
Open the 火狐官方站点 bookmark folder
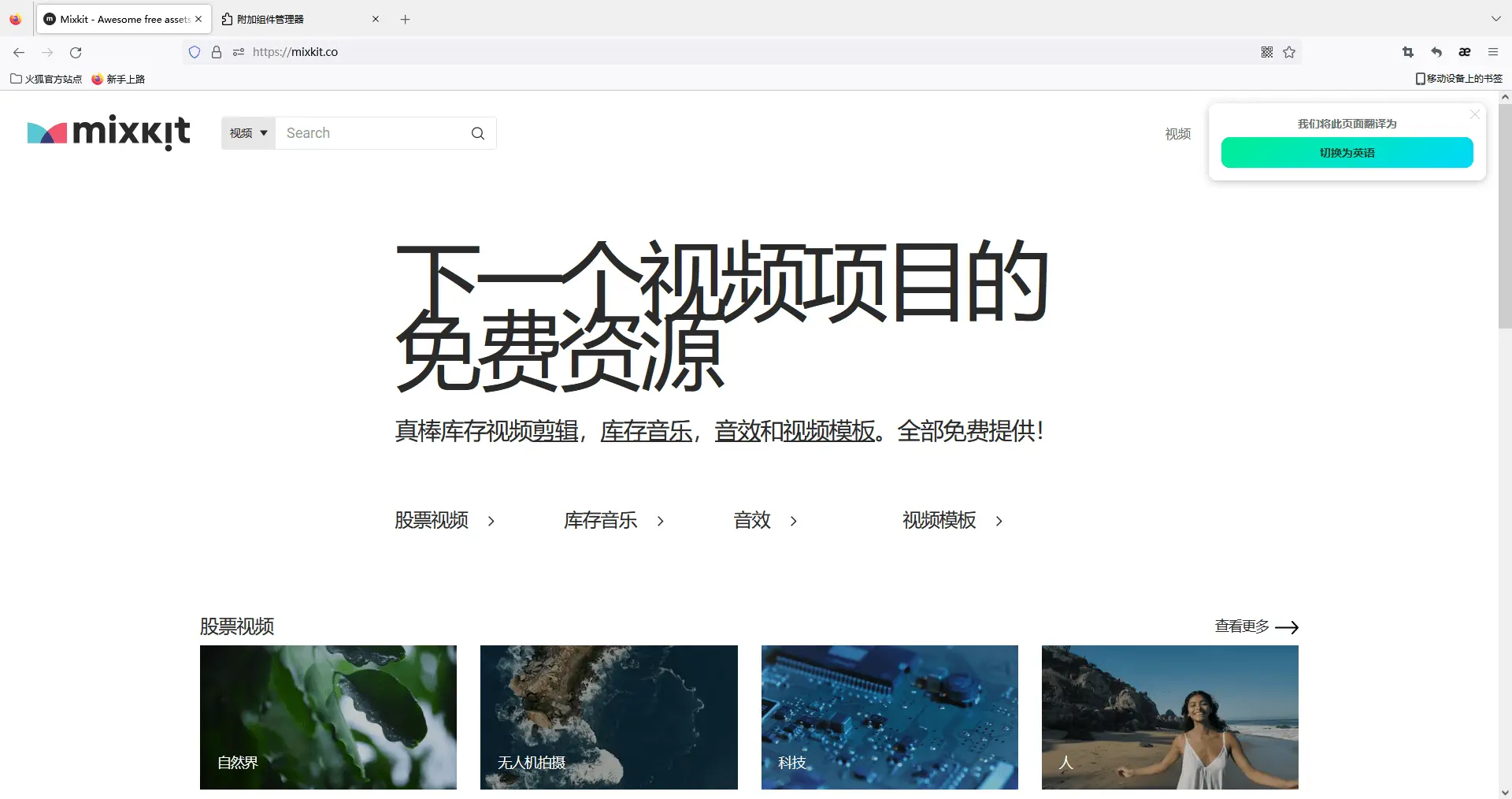(x=46, y=79)
